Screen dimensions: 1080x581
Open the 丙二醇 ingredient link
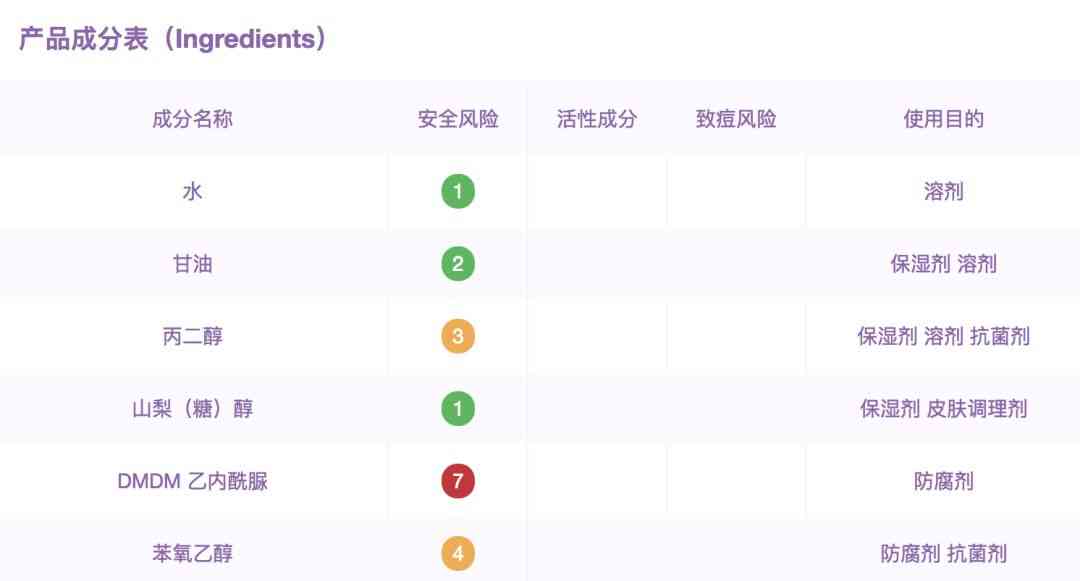tap(192, 336)
